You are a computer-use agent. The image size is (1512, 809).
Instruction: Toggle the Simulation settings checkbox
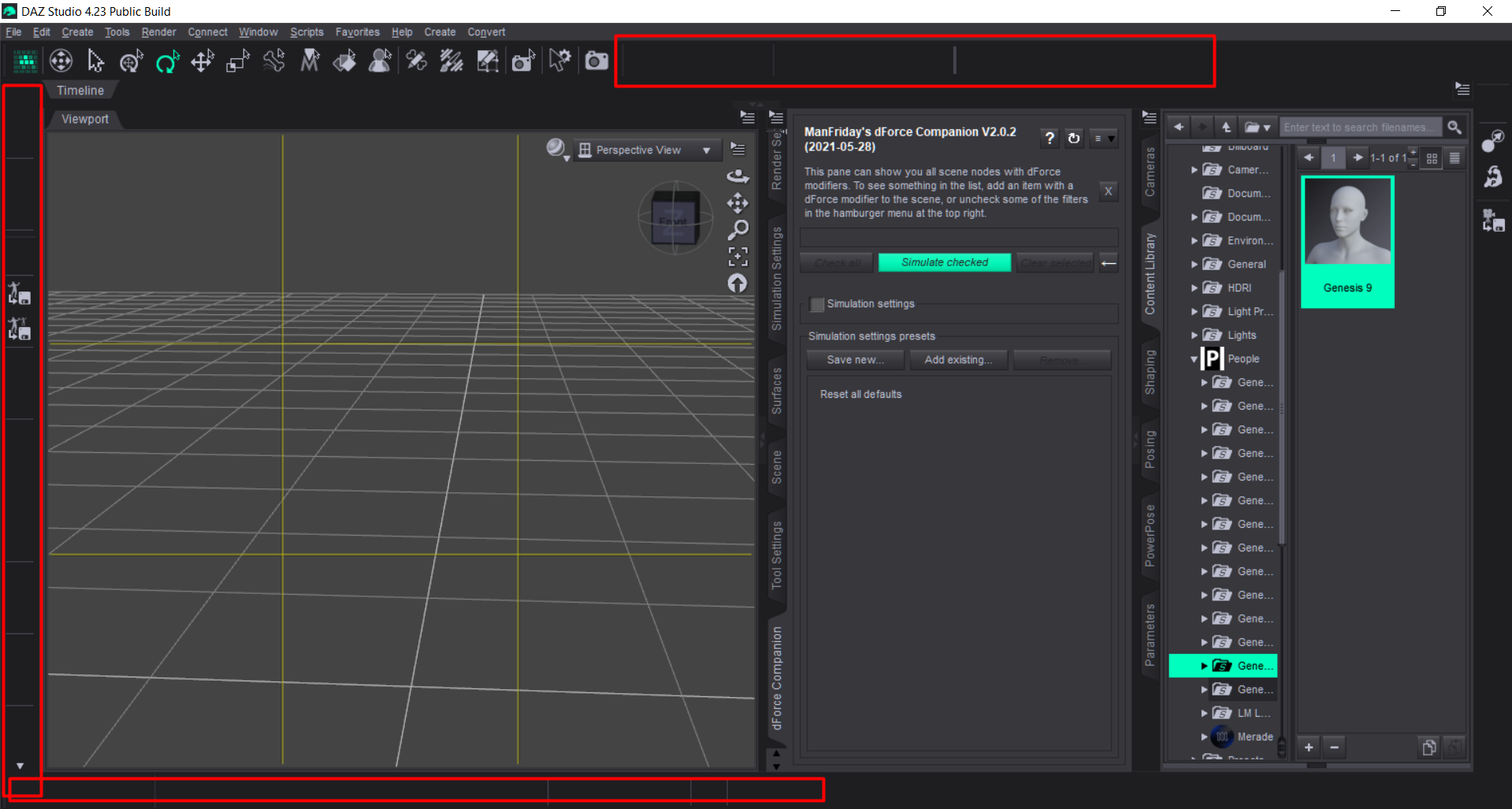click(817, 304)
